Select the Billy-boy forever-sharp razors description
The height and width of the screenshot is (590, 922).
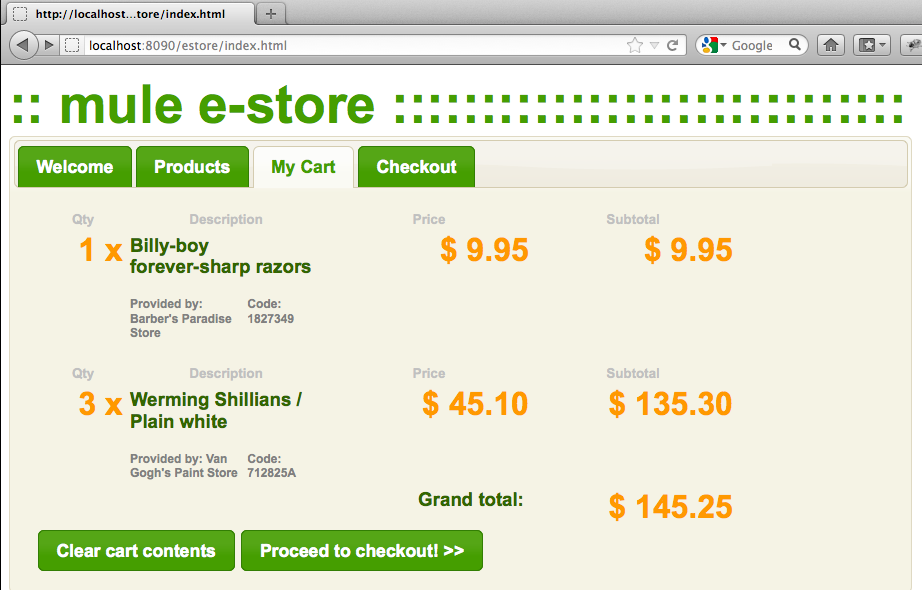click(220, 257)
